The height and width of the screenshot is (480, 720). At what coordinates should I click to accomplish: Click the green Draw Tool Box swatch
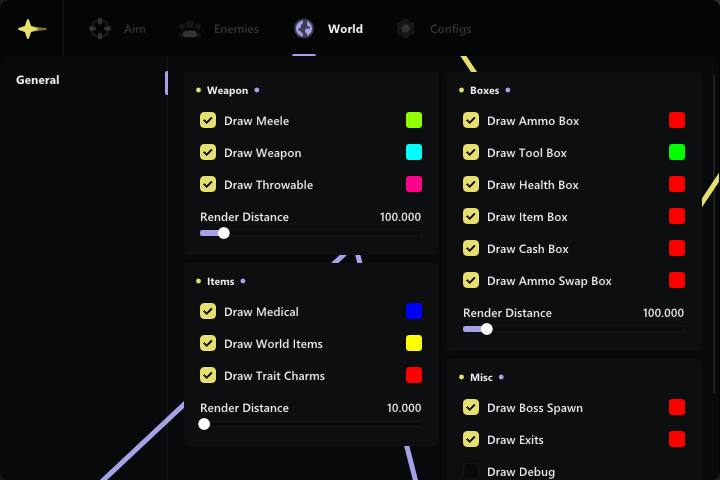(677, 153)
